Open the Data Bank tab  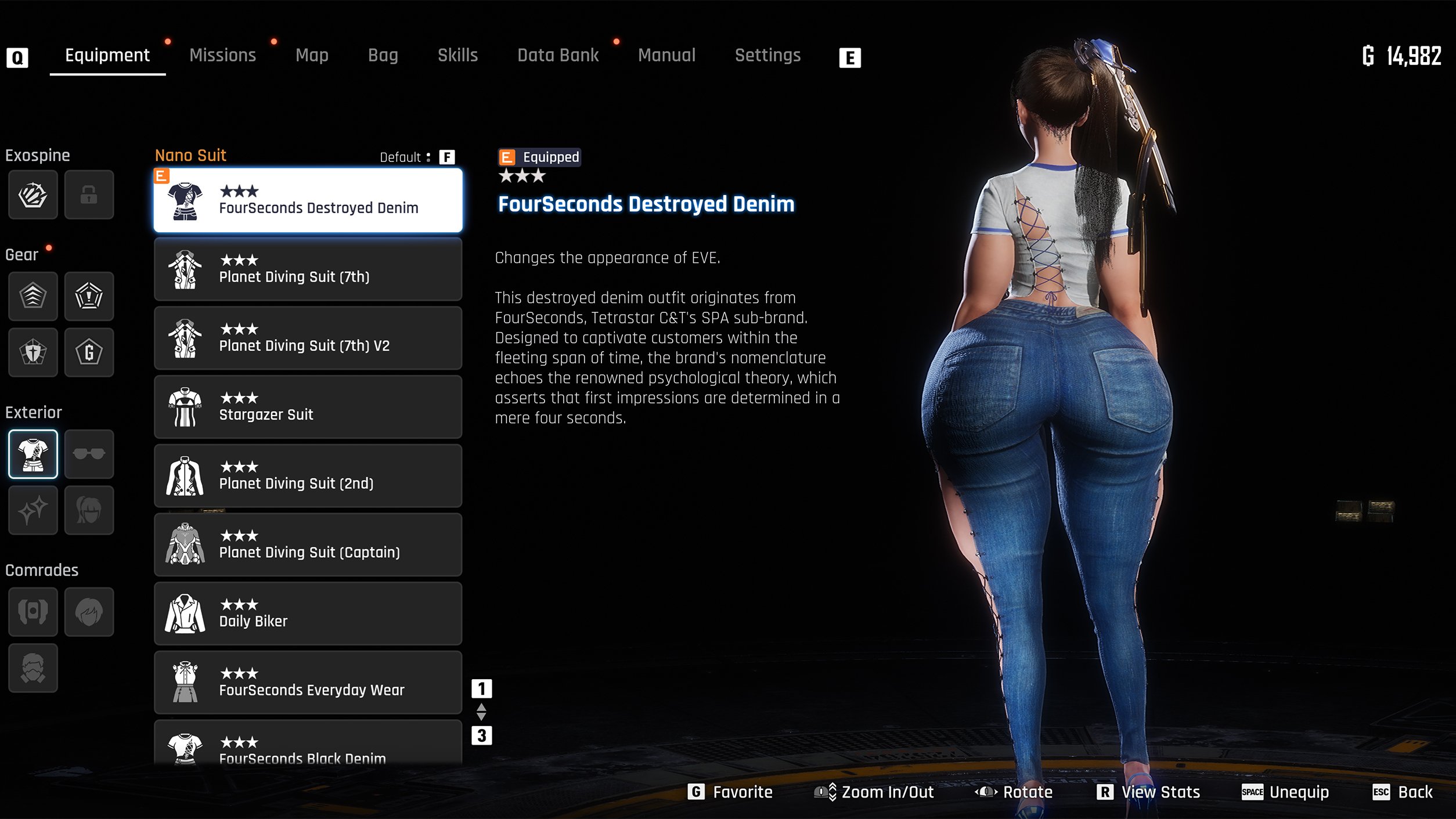tap(557, 56)
